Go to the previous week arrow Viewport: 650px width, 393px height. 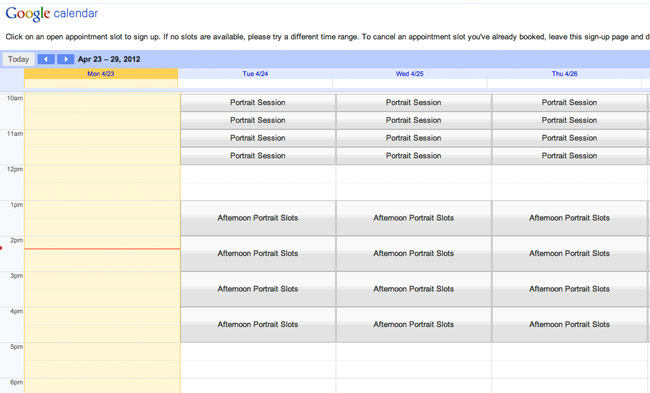[46, 59]
